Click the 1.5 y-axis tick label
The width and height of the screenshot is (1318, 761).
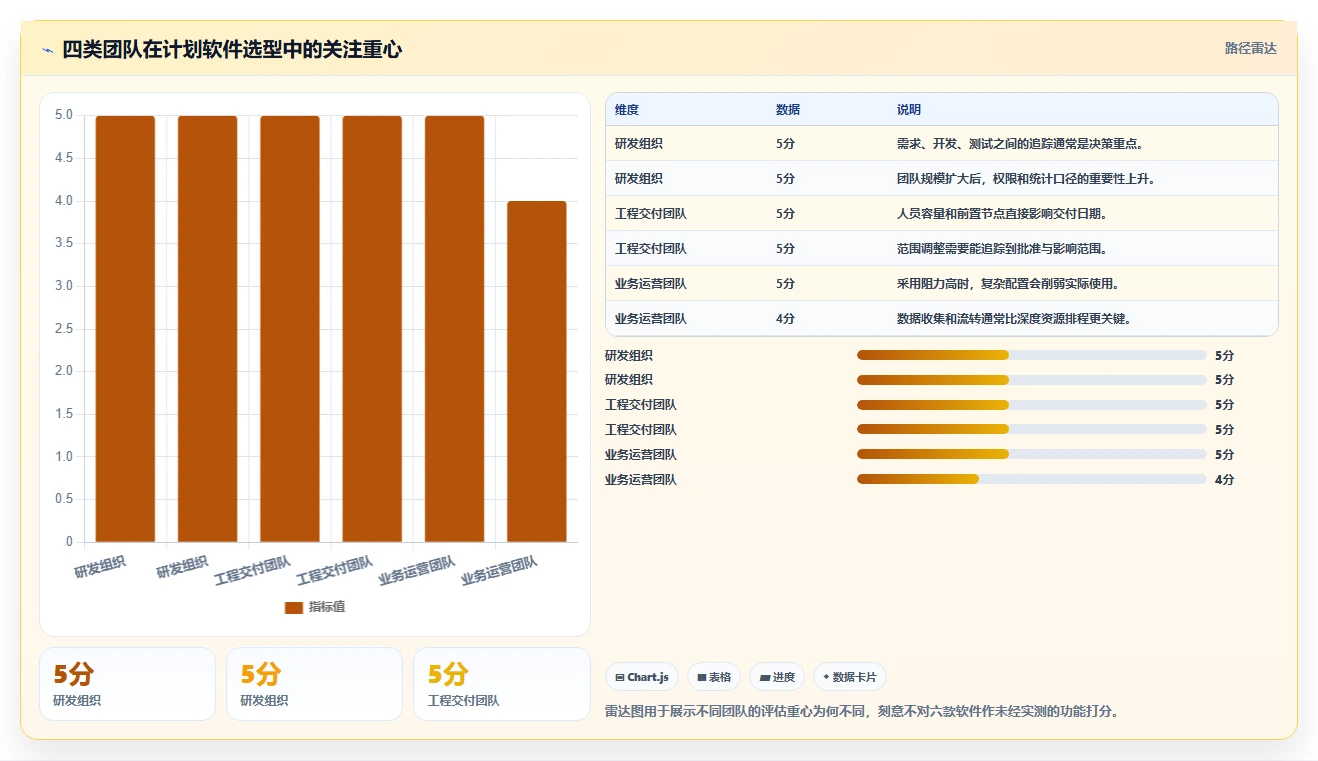63,414
